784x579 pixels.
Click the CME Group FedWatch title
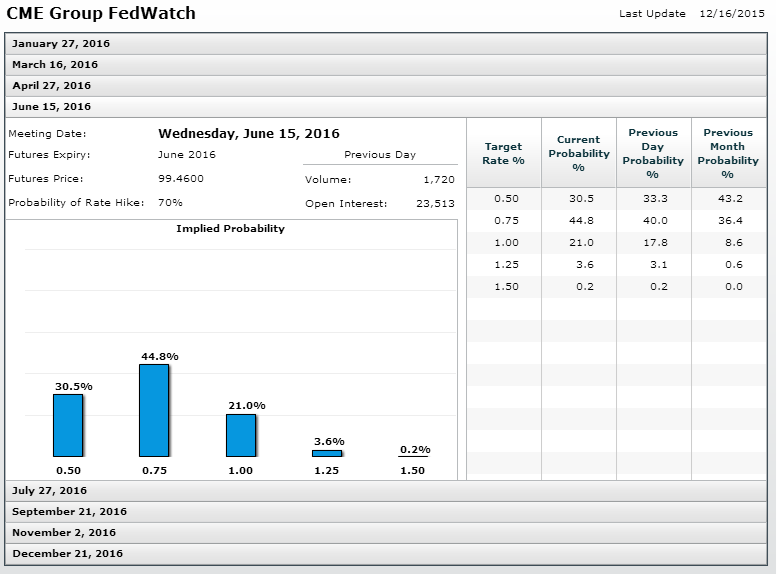(101, 14)
